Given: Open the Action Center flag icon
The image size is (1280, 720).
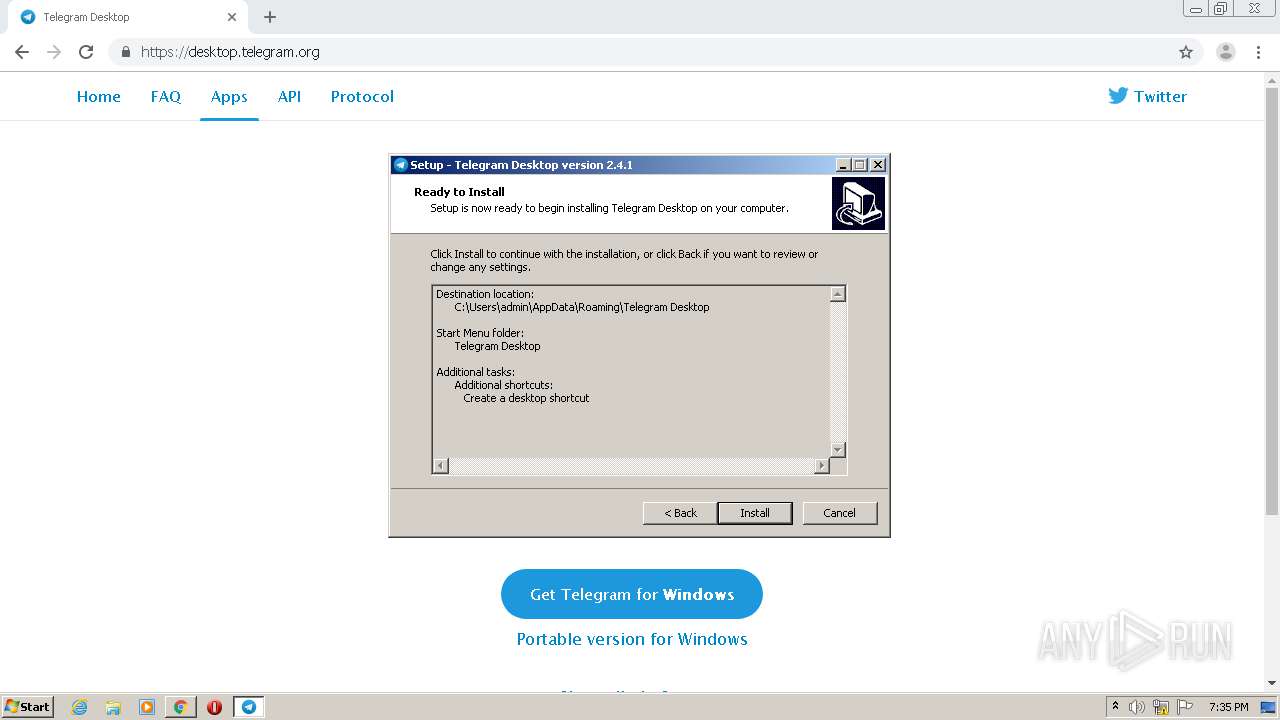Looking at the screenshot, I should tap(1185, 707).
